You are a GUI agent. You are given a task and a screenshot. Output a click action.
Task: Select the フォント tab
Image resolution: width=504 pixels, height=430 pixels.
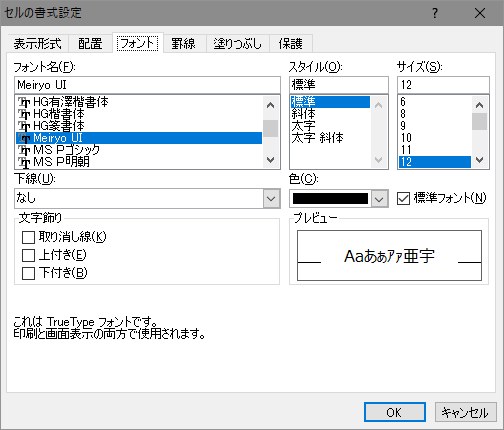[x=137, y=43]
